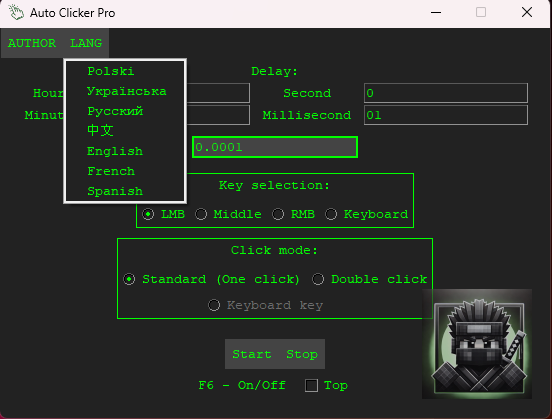The image size is (552, 419).
Task: Focus the Second delay input field
Action: click(x=446, y=93)
